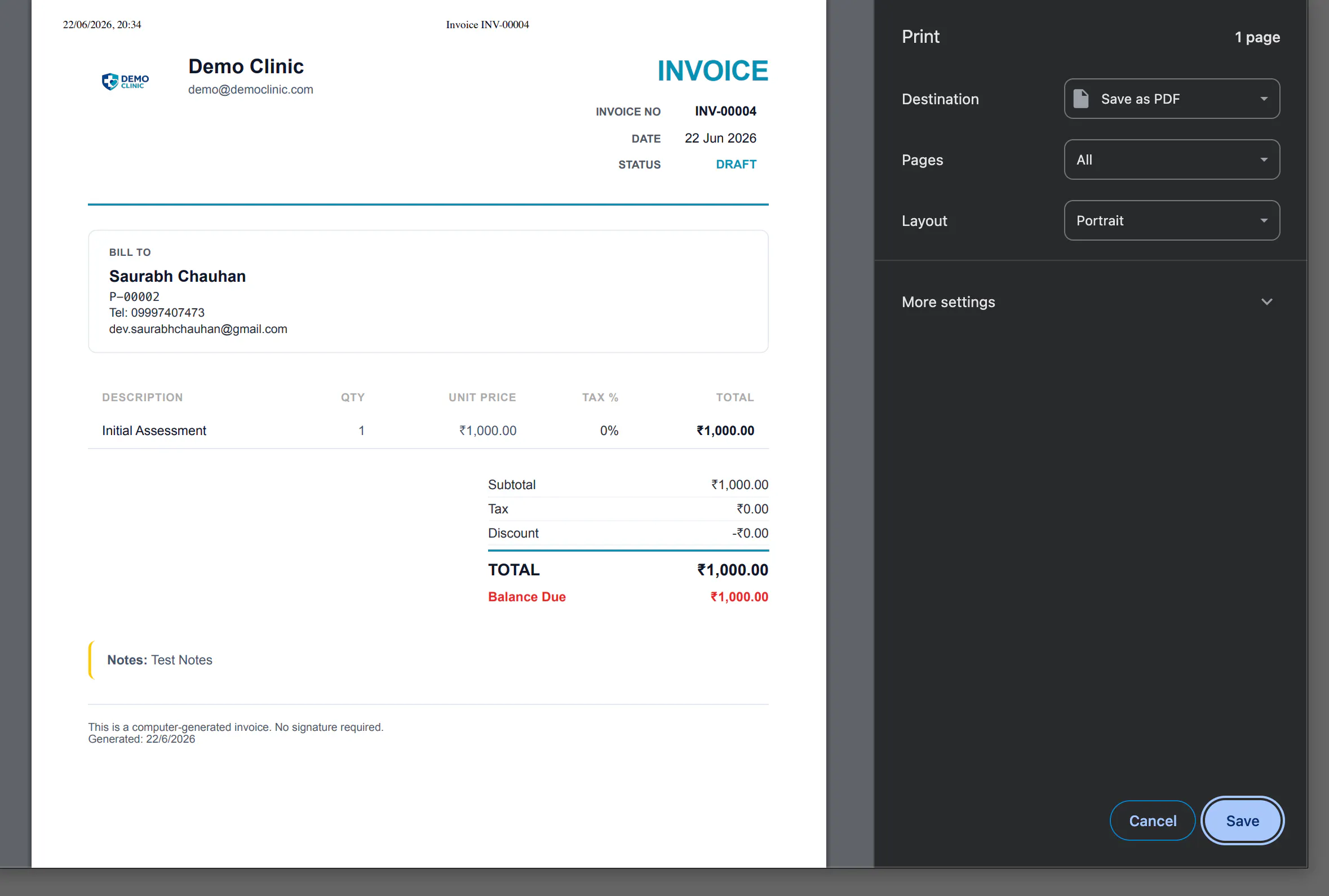Screen dimensions: 1329x896
Task: Click the Test Notes text
Action: 181,660
